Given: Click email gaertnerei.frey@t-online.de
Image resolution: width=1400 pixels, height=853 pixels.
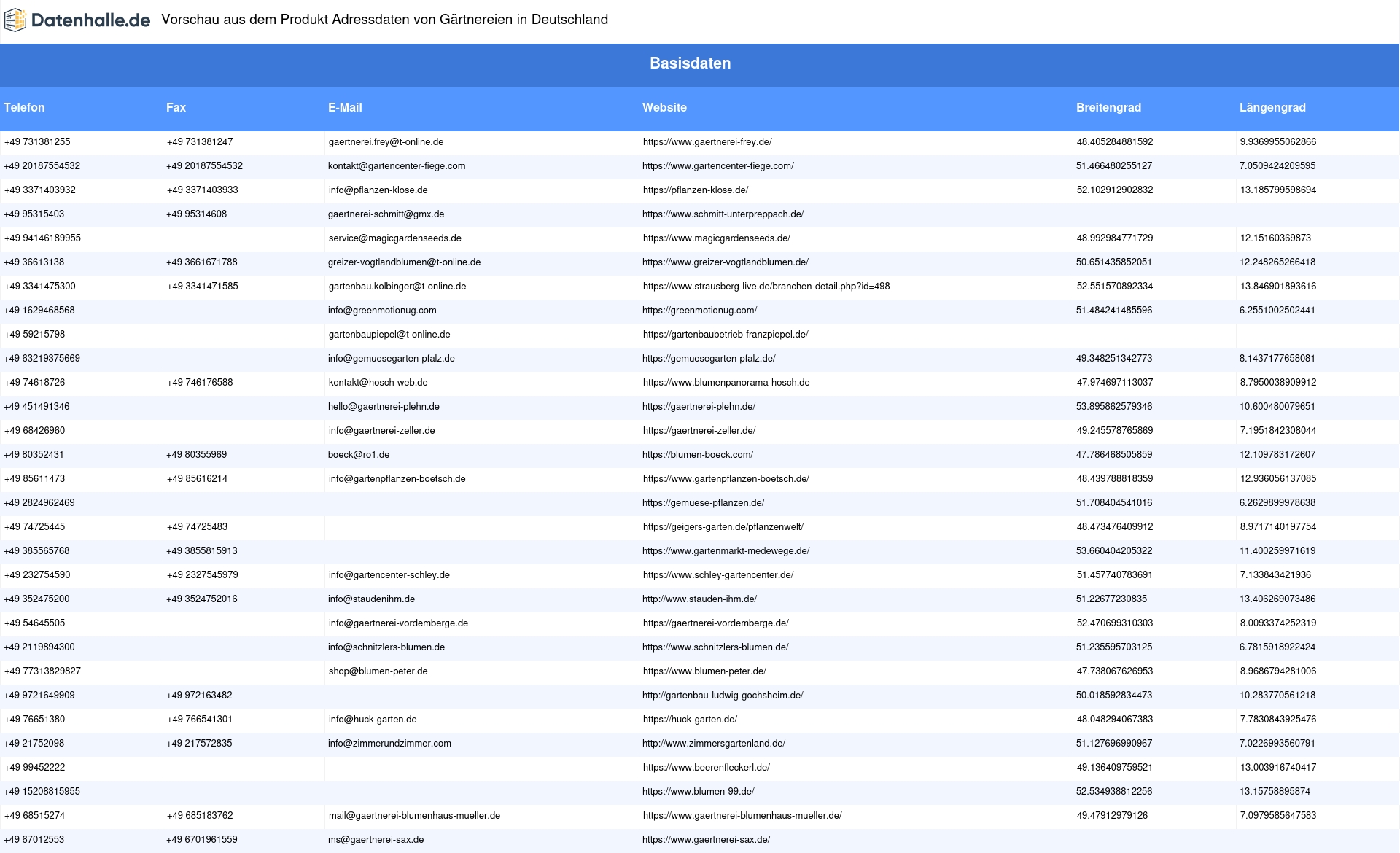Looking at the screenshot, I should (386, 142).
